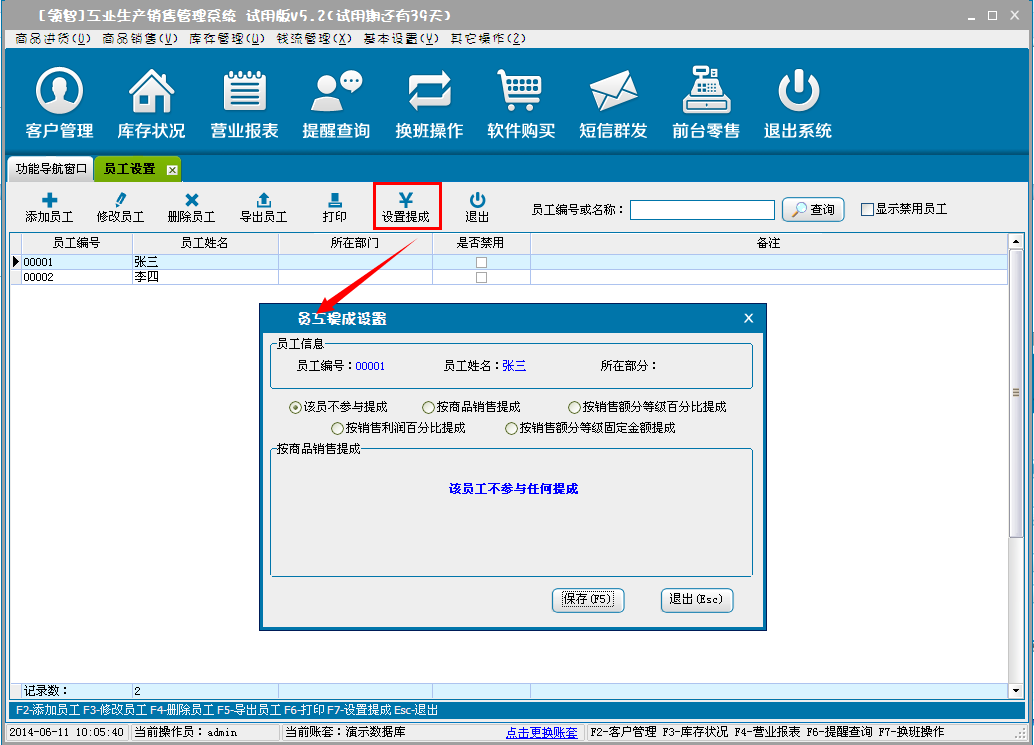Click the 保存(F5) button
Viewport: 1034px width, 745px height.
click(588, 599)
